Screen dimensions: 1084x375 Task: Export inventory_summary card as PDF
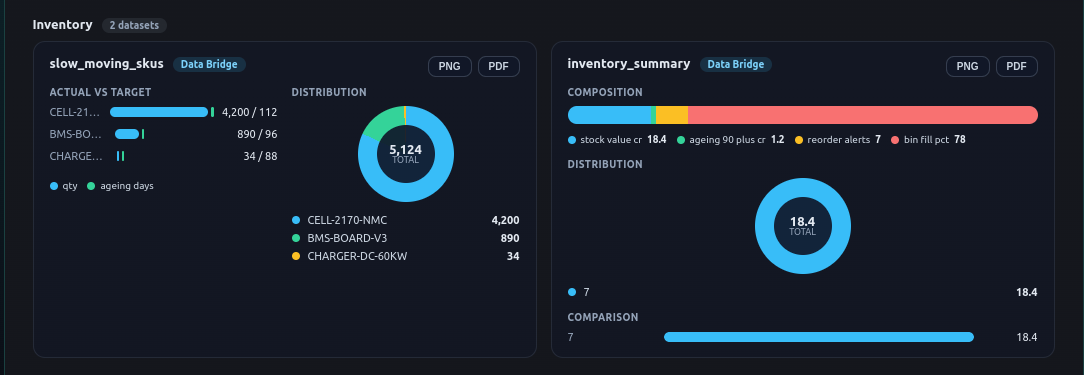[x=1016, y=66]
